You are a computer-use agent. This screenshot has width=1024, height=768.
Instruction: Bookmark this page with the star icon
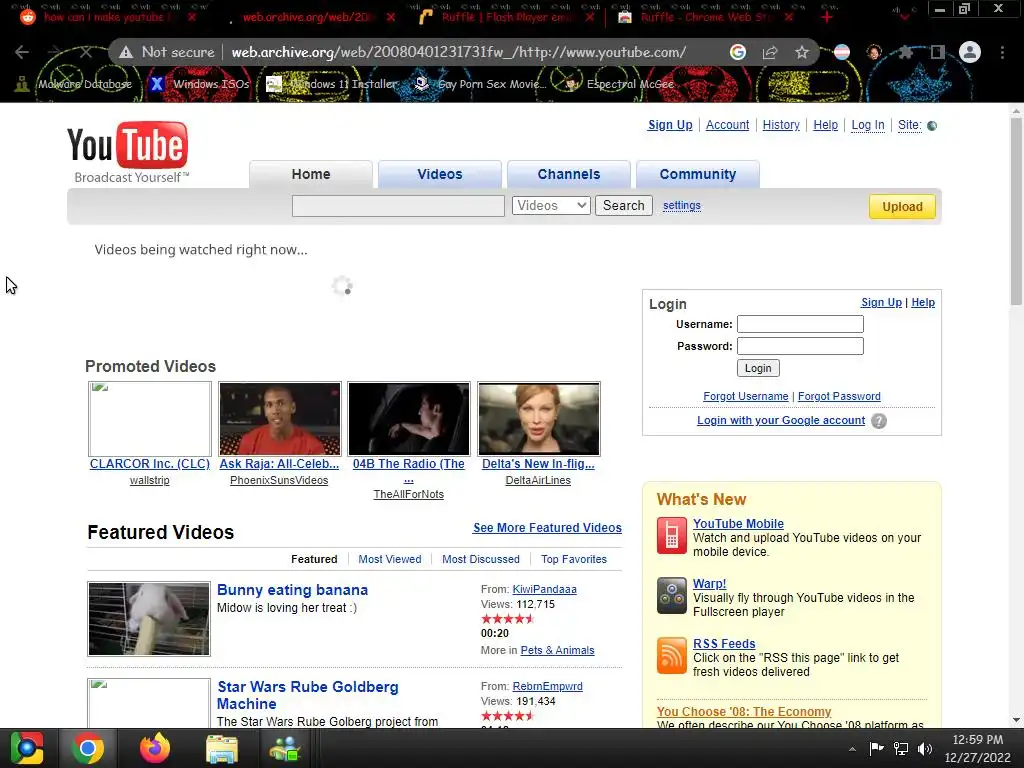coord(802,52)
